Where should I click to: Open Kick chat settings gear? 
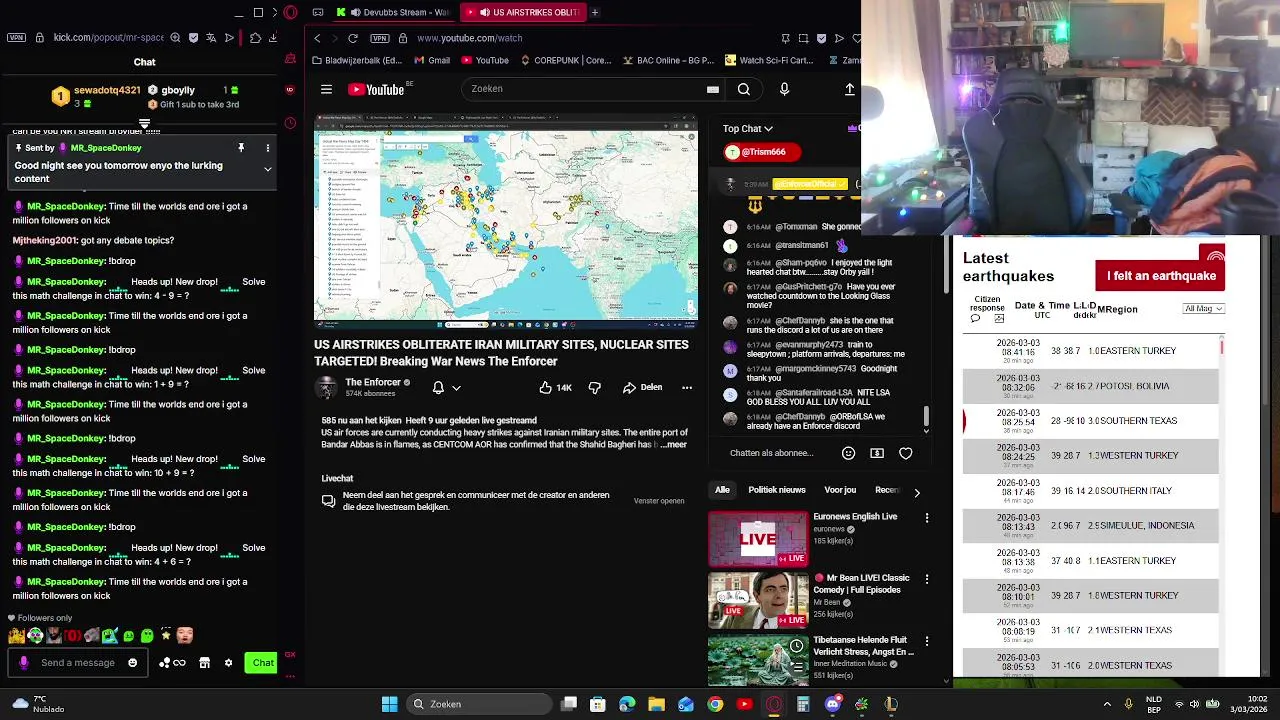click(228, 663)
